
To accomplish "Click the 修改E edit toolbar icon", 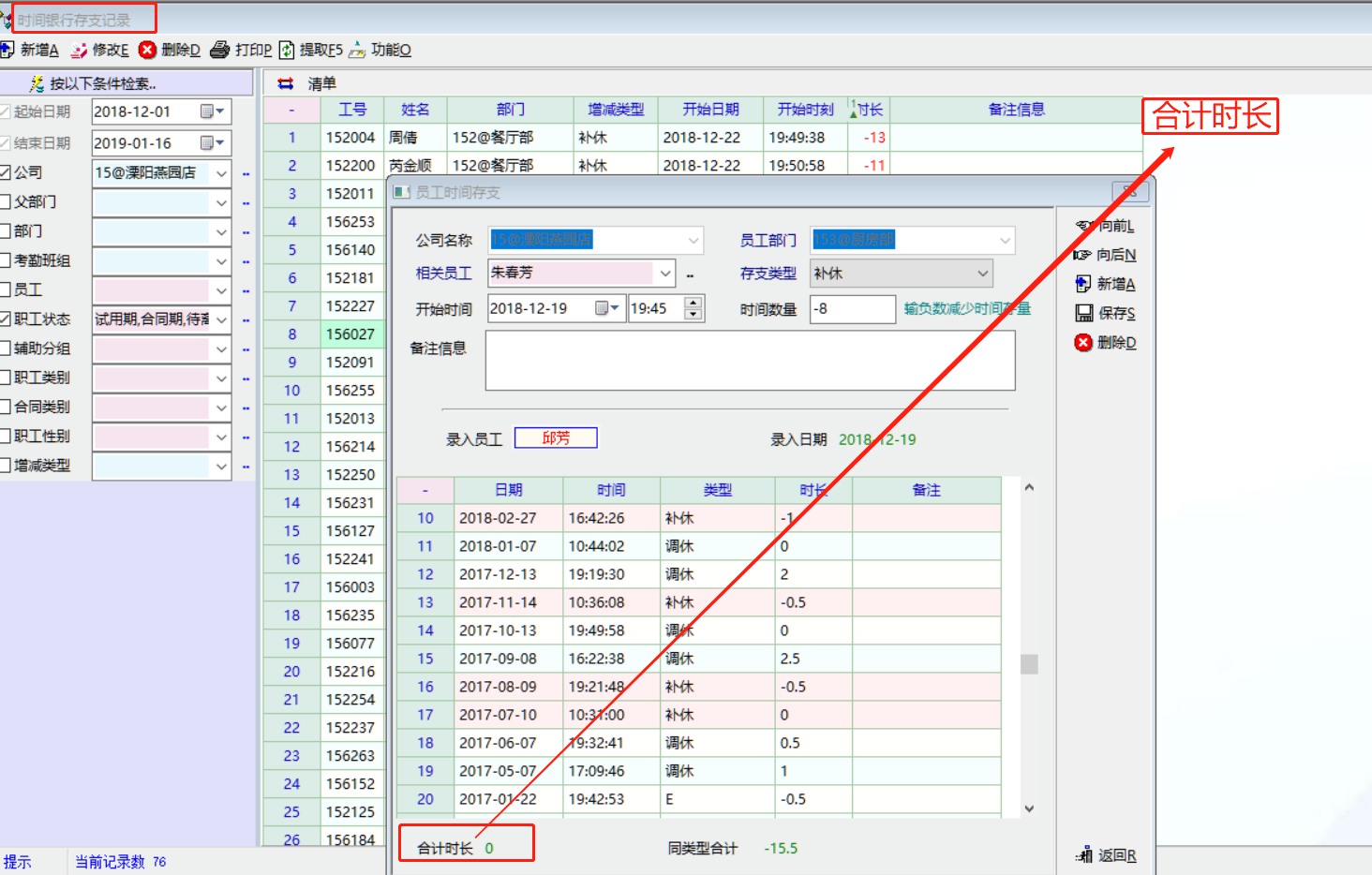I will 81,50.
